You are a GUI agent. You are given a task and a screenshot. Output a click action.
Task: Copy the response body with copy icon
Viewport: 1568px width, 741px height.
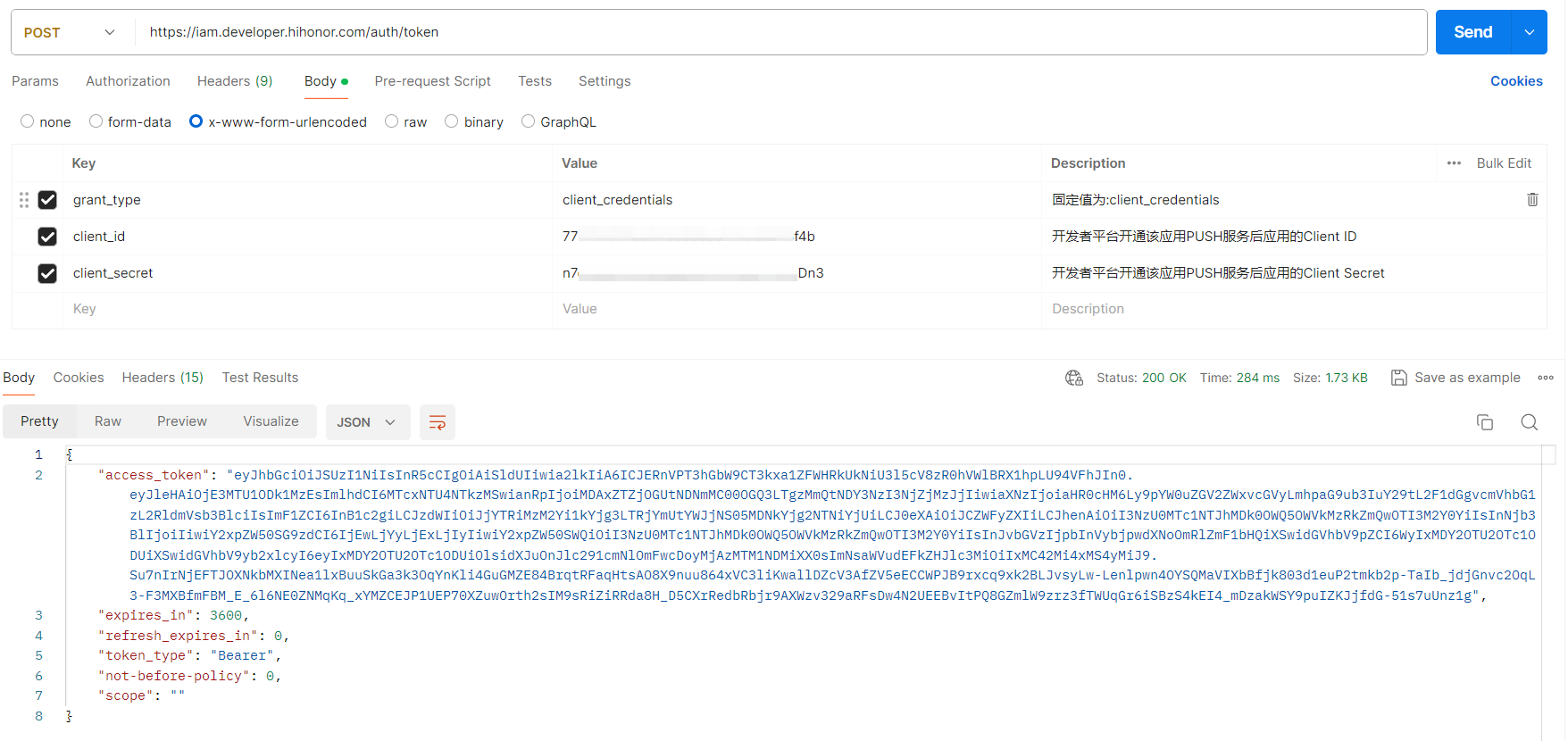click(x=1484, y=422)
